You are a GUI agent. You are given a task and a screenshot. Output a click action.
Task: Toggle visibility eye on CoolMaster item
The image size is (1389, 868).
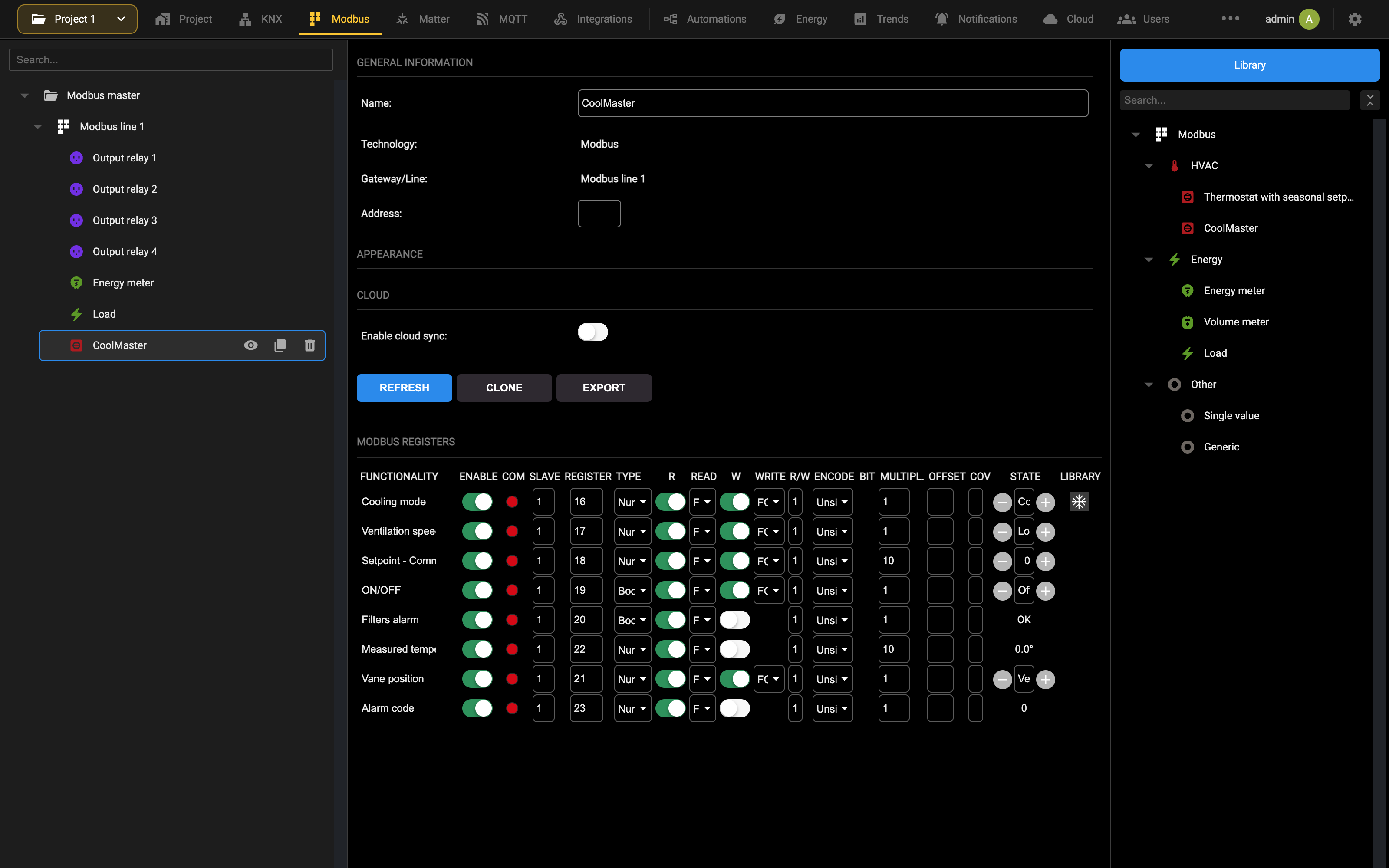pos(251,345)
